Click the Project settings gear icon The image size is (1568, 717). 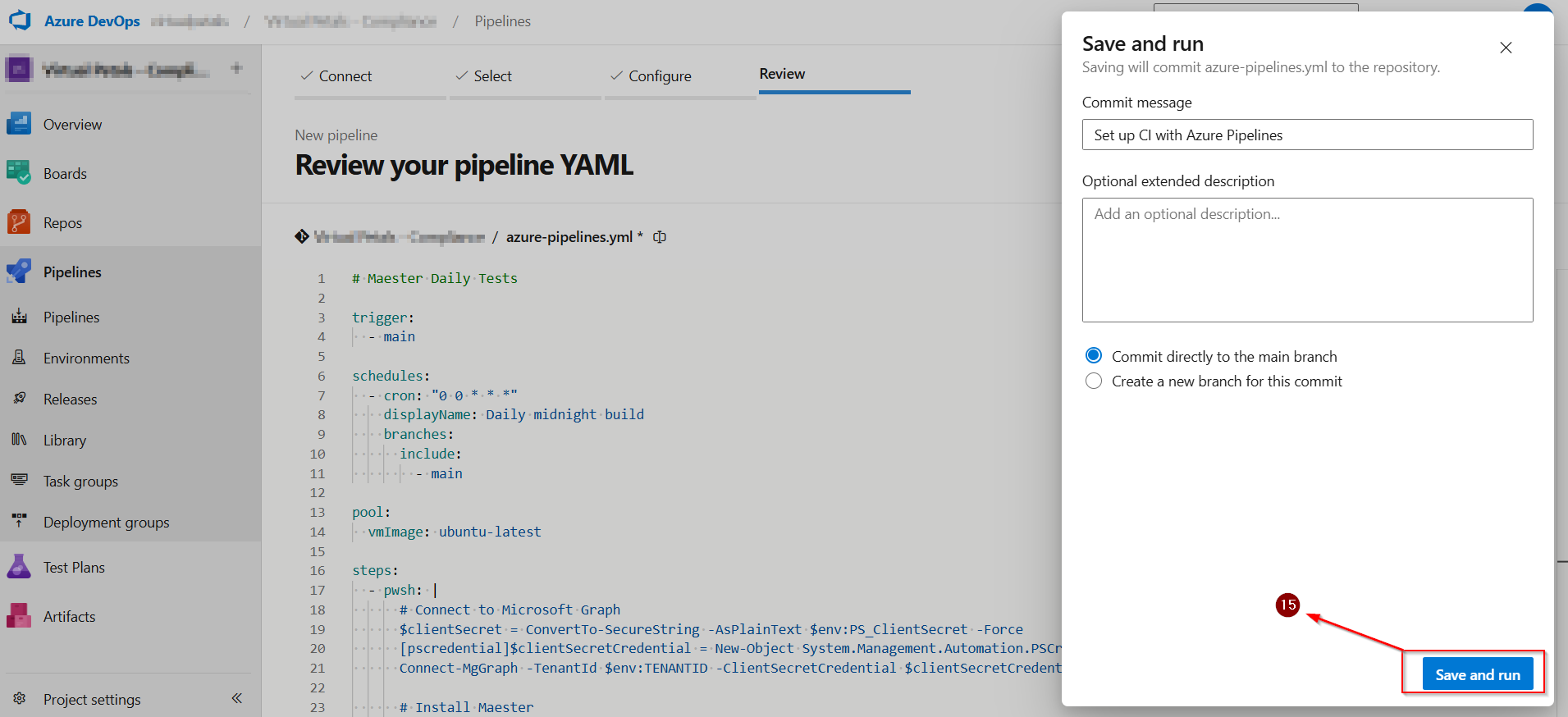point(20,699)
